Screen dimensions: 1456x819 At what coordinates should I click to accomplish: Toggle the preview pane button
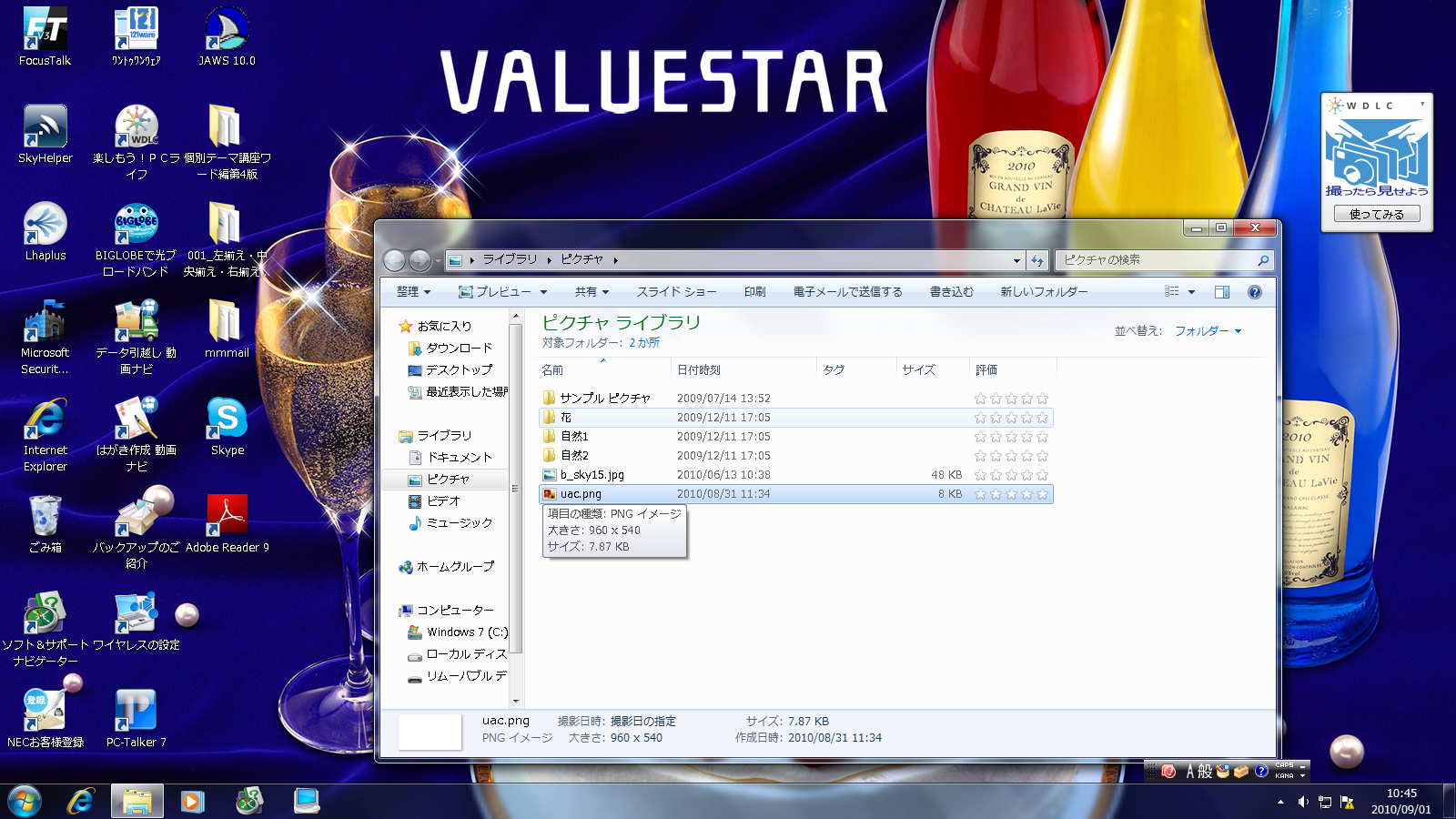1222,292
